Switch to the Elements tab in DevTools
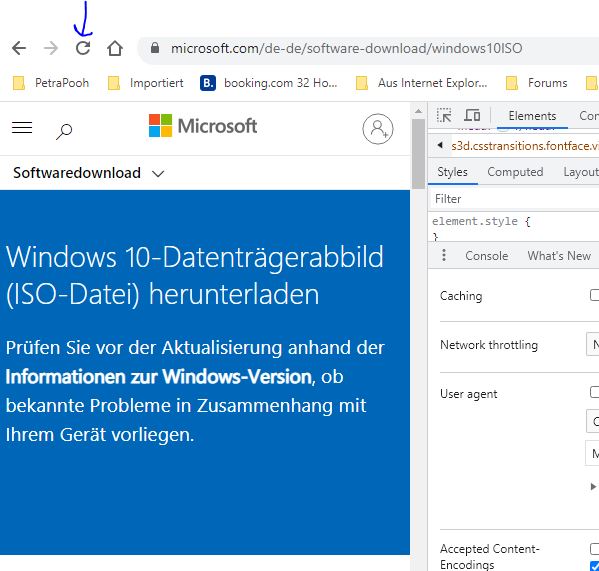Screen dimensions: 599x571 532,116
